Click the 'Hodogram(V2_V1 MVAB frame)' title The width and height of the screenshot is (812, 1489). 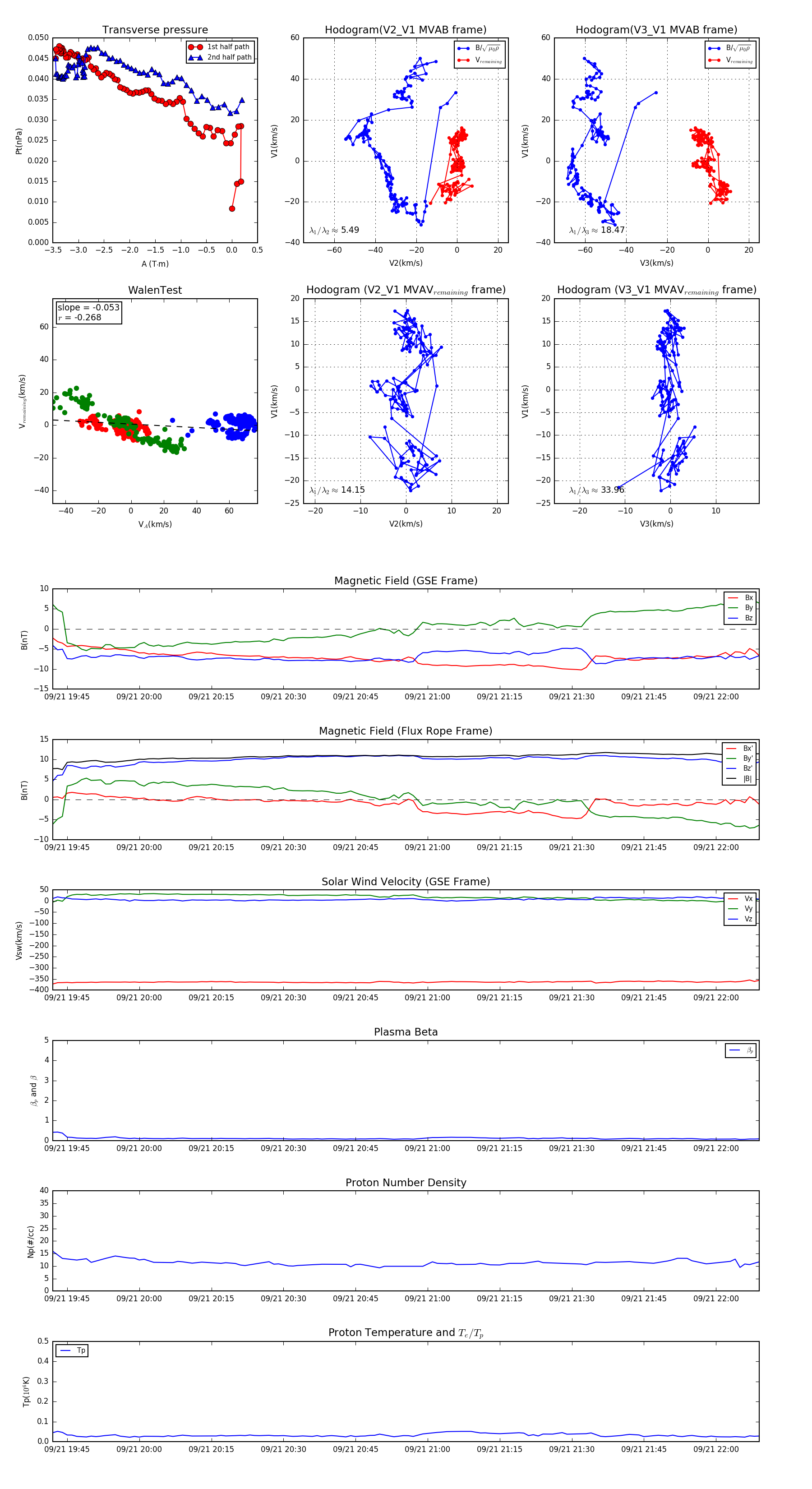(406, 30)
